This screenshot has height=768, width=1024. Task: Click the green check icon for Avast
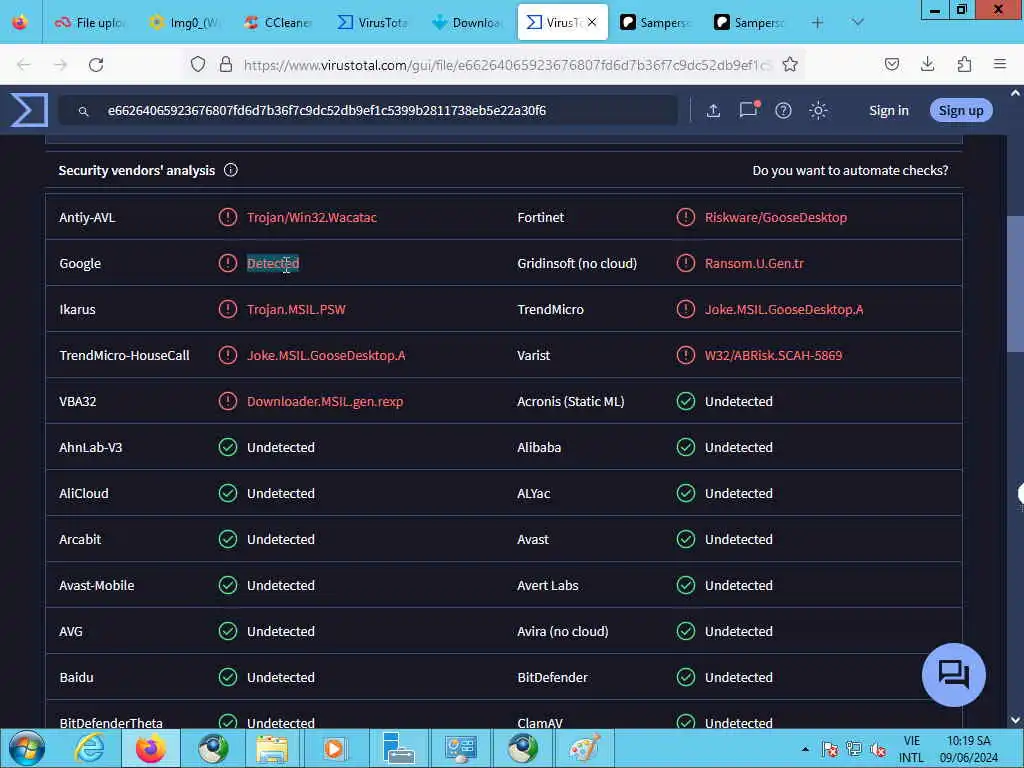point(686,539)
